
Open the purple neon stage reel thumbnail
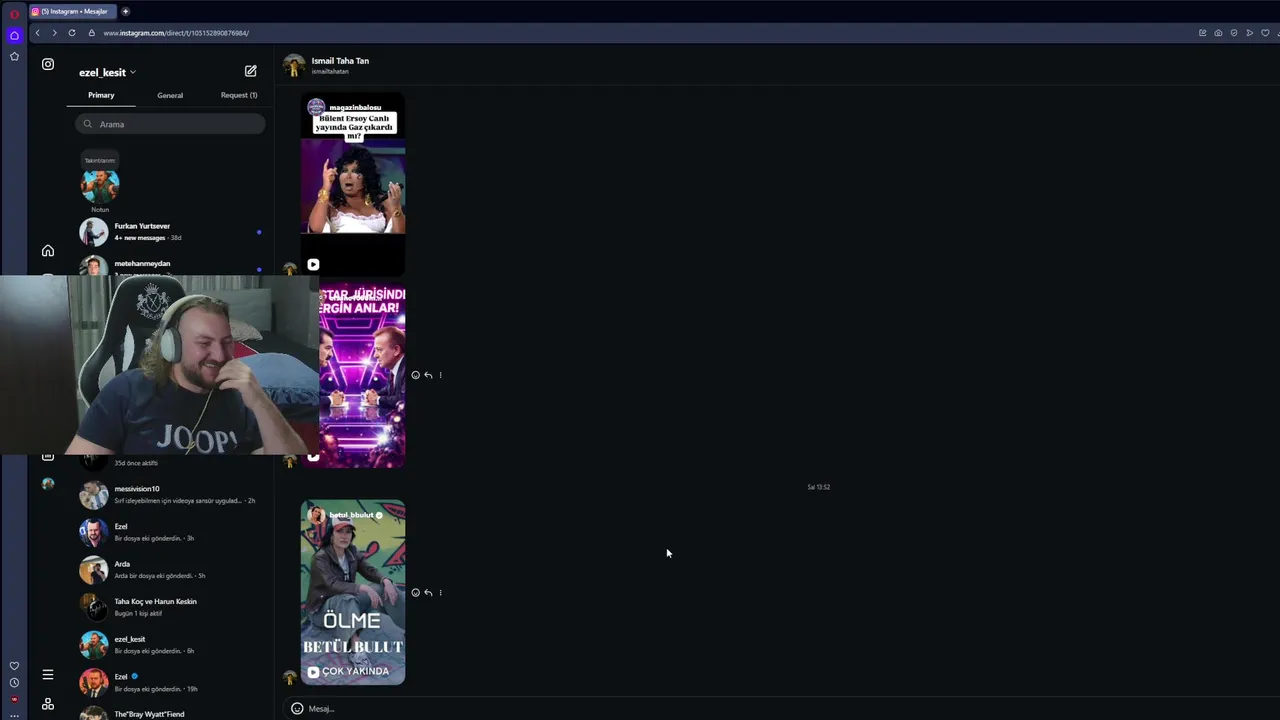[361, 377]
